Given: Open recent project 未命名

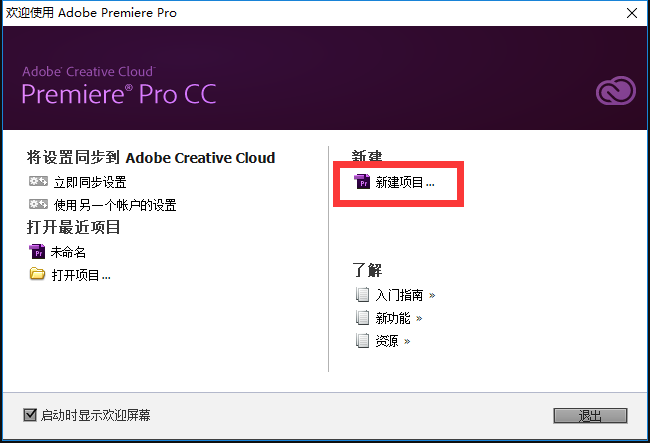Looking at the screenshot, I should click(x=68, y=252).
